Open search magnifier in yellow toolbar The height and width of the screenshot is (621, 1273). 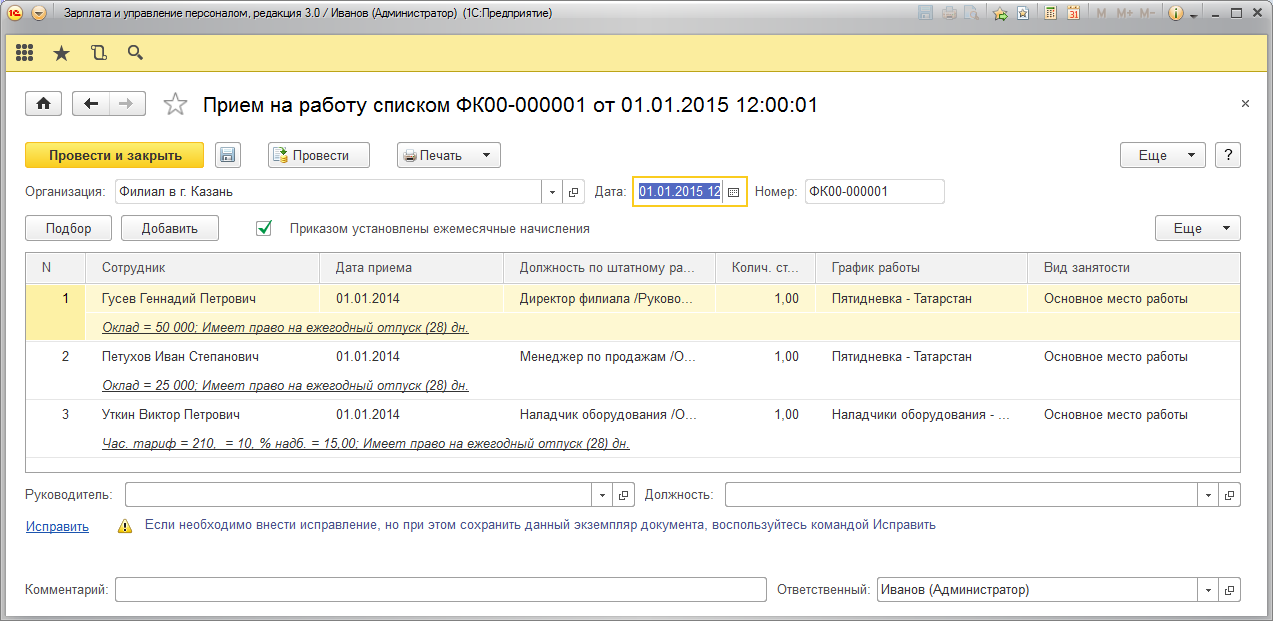click(135, 53)
